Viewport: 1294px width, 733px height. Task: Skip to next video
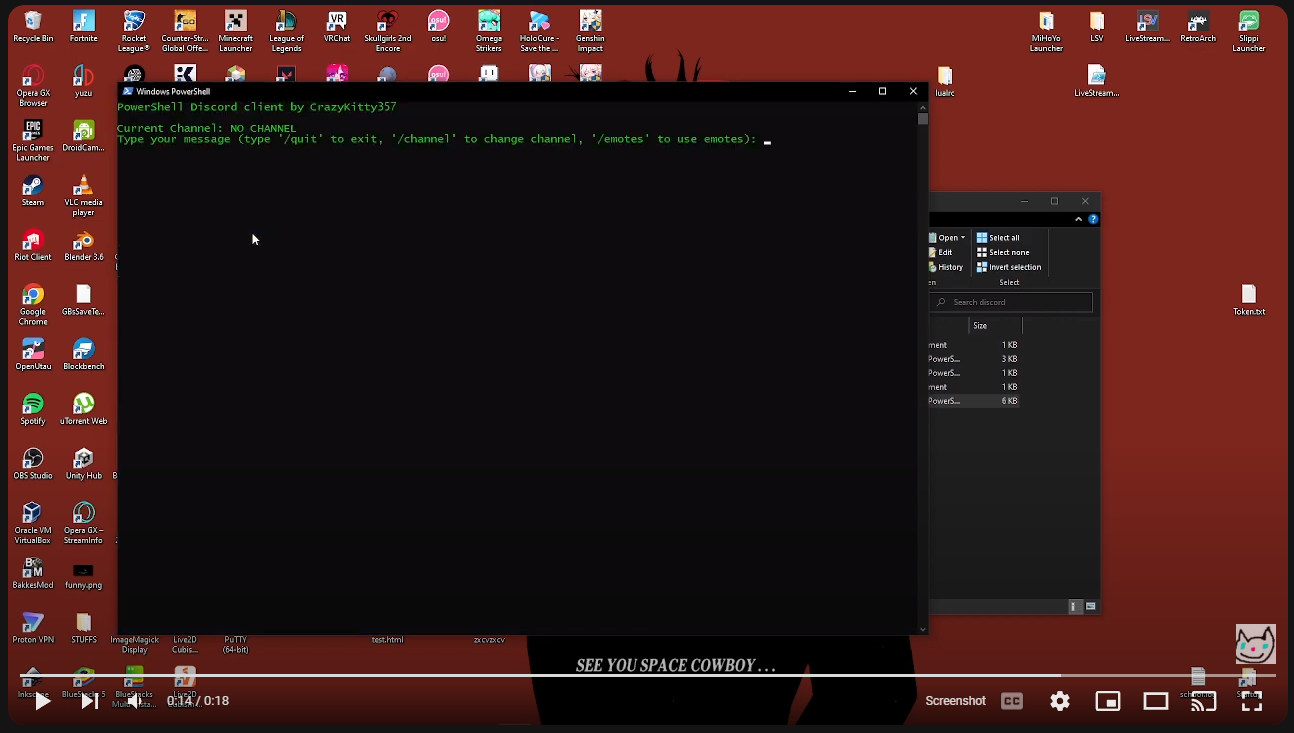[90, 701]
